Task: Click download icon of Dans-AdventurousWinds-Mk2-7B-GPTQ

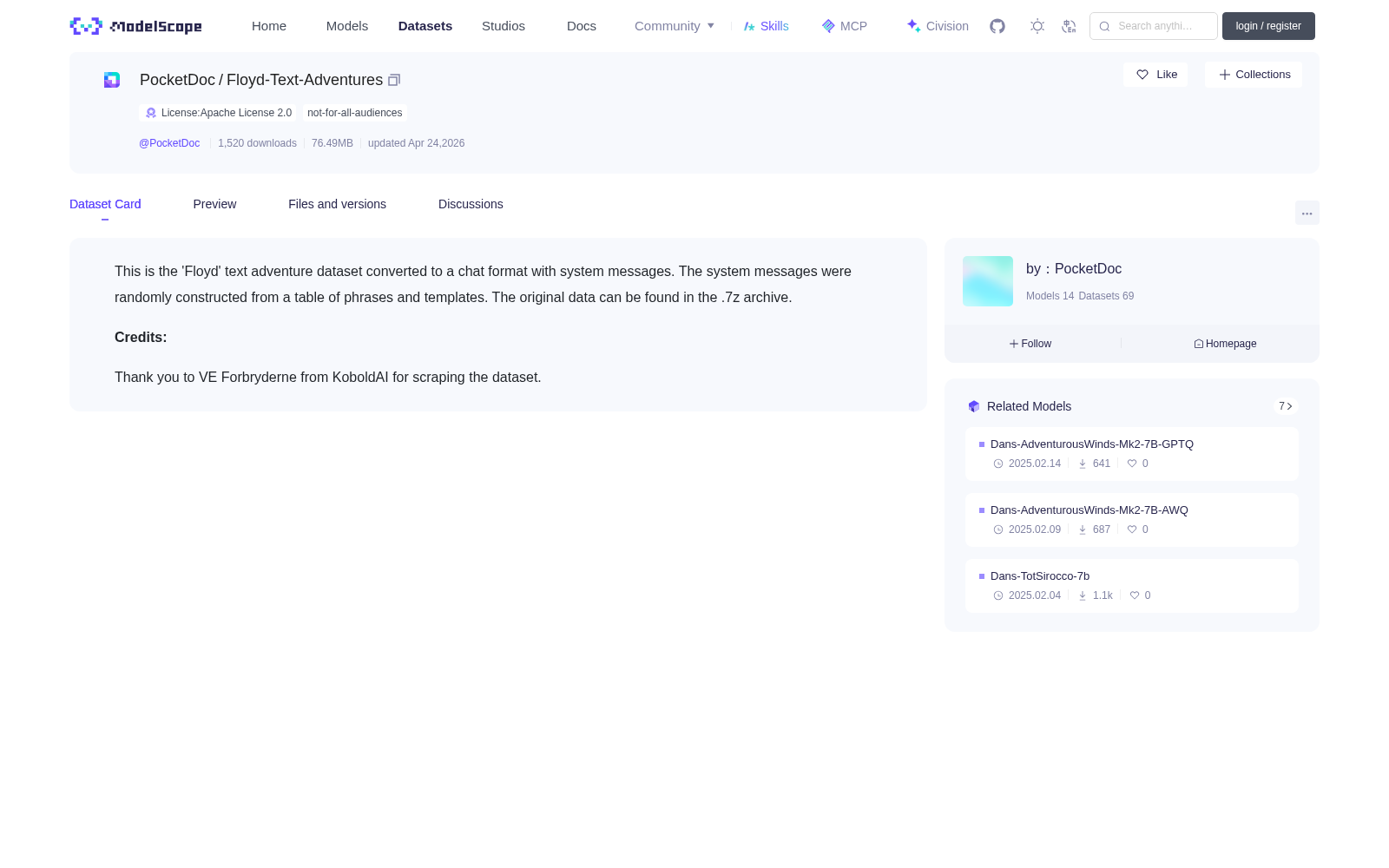Action: pos(1083,464)
